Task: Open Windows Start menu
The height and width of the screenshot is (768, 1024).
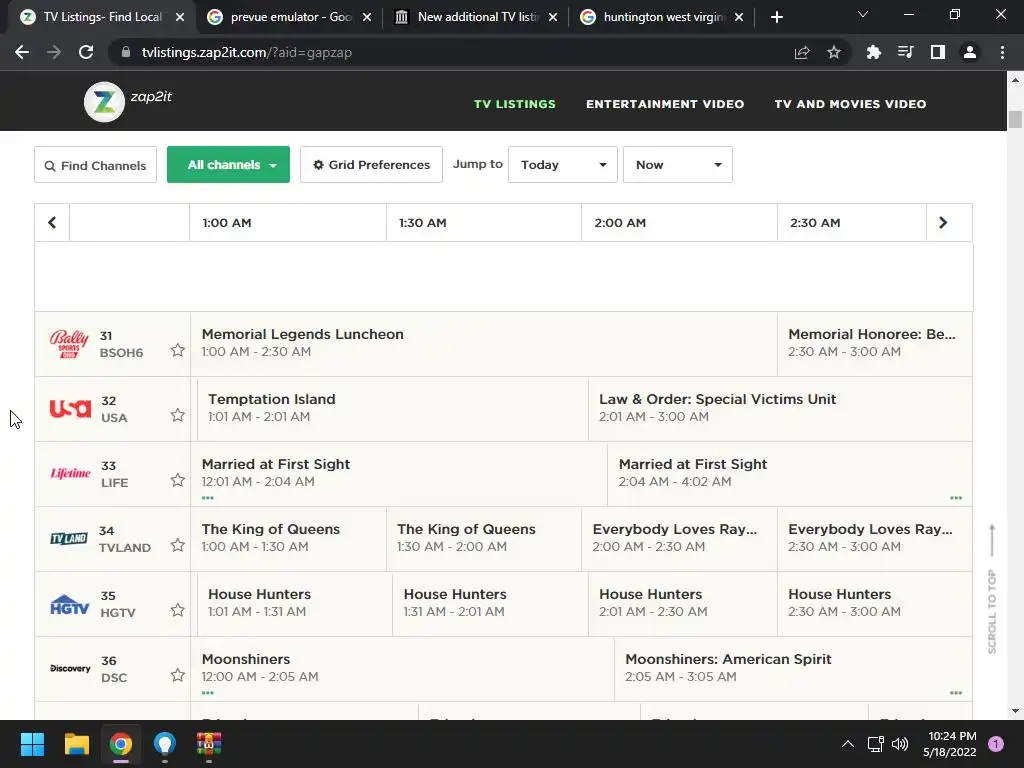Action: [x=32, y=744]
